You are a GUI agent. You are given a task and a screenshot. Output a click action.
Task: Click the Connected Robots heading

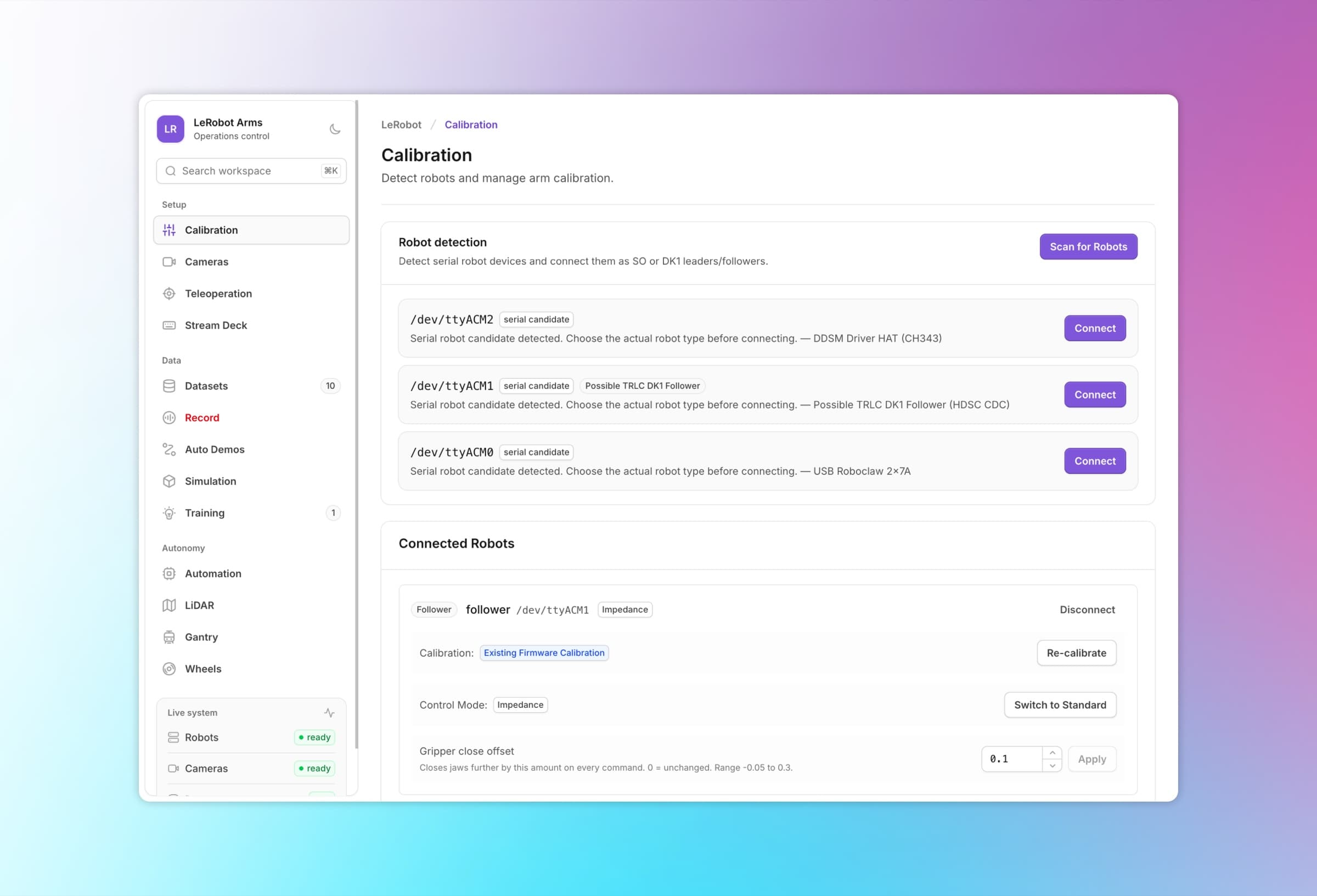click(x=456, y=544)
